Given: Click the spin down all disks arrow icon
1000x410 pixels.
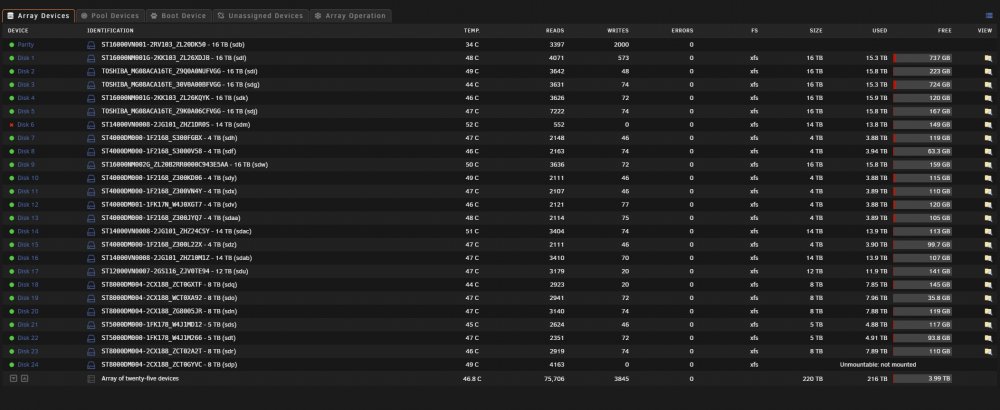Looking at the screenshot, I should pyautogui.click(x=13, y=378).
